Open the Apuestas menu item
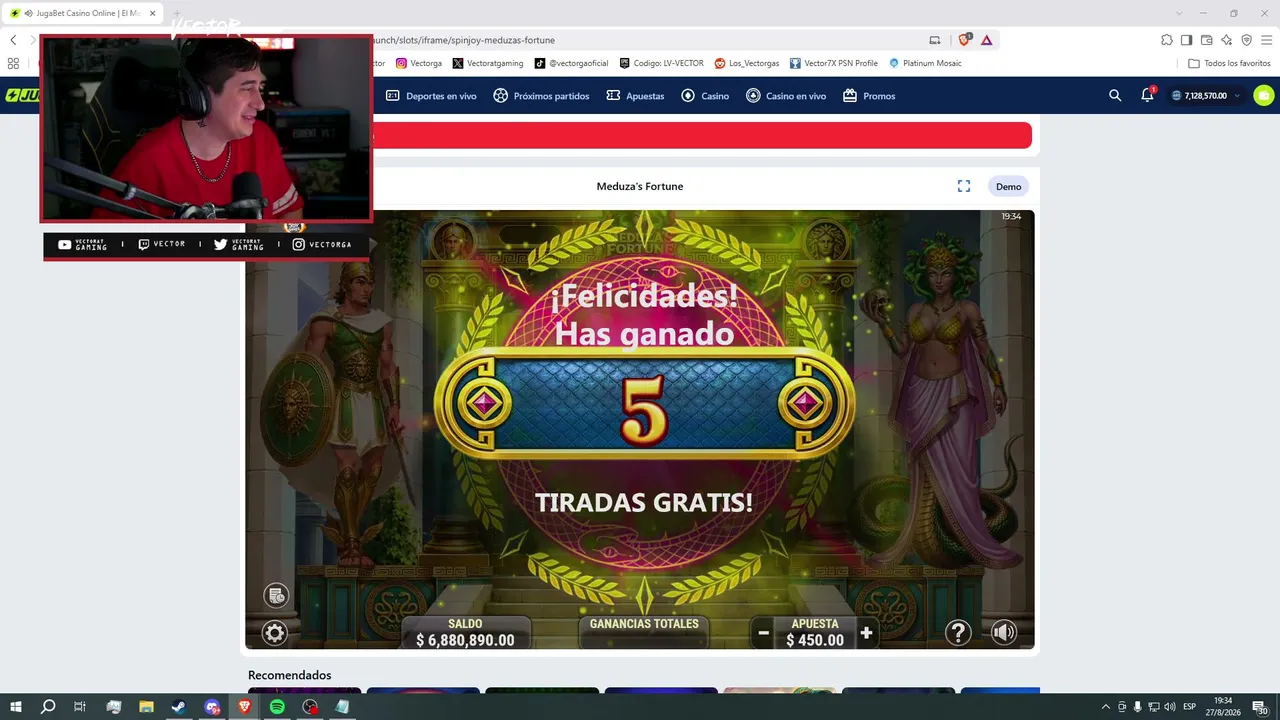Image resolution: width=1280 pixels, height=720 pixels. 635,96
